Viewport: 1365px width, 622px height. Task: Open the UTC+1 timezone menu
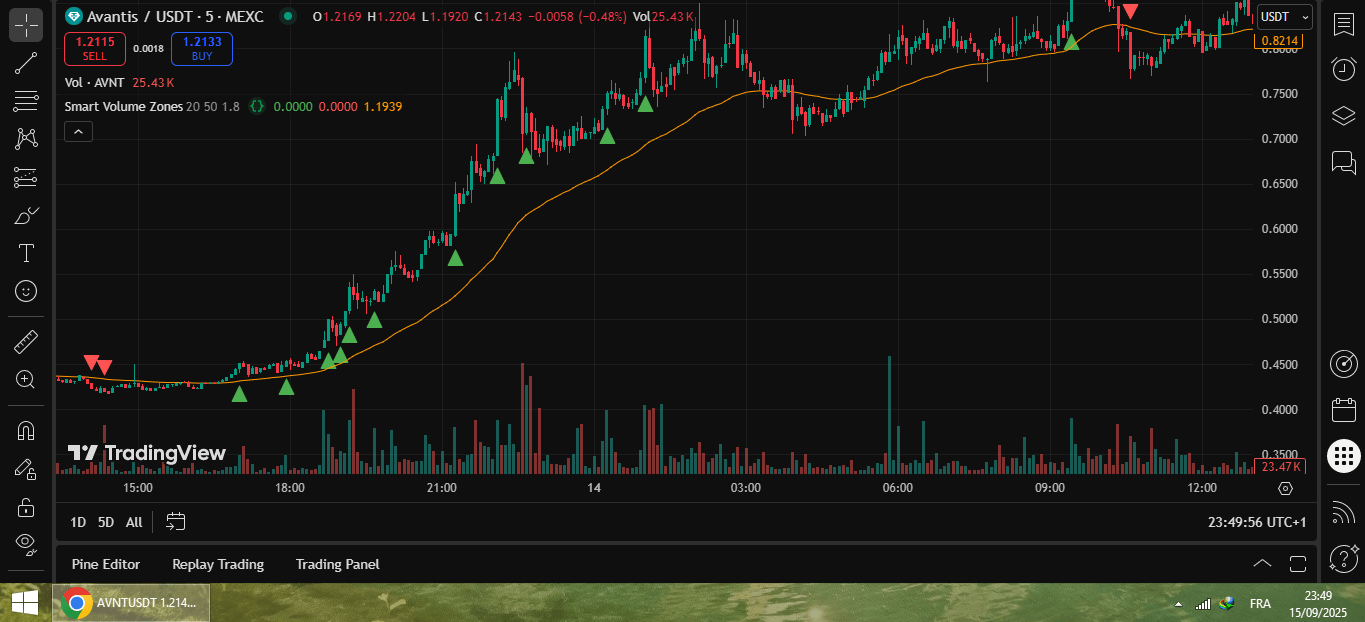click(x=1257, y=522)
